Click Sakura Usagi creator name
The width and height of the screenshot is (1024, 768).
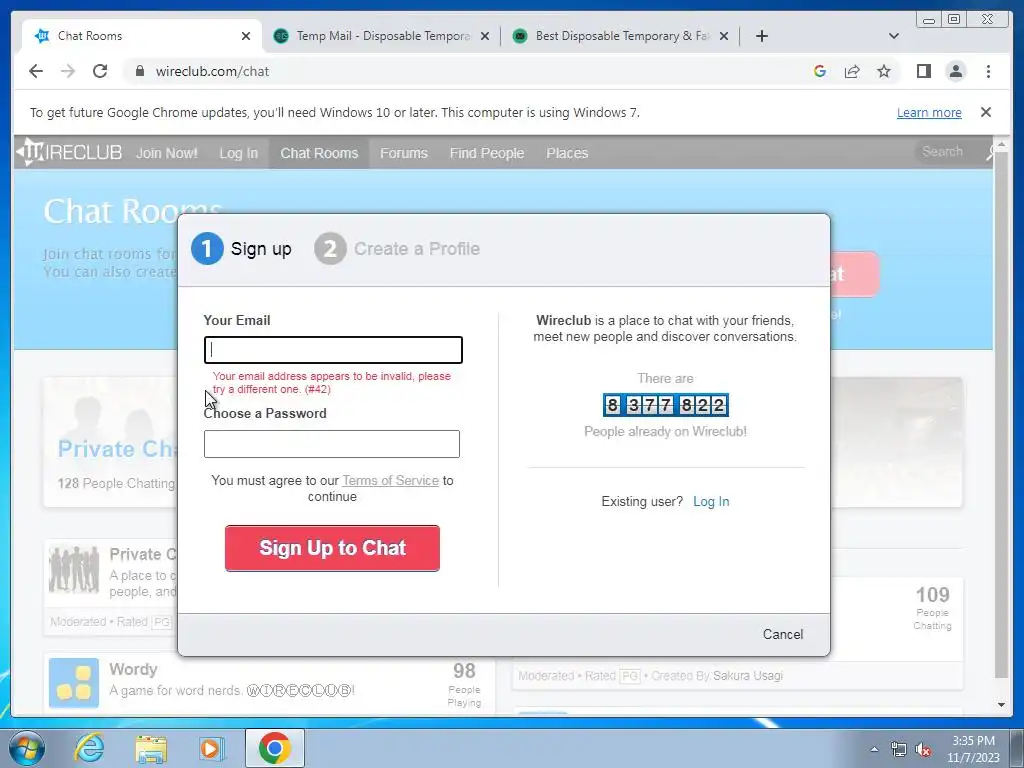coord(748,676)
